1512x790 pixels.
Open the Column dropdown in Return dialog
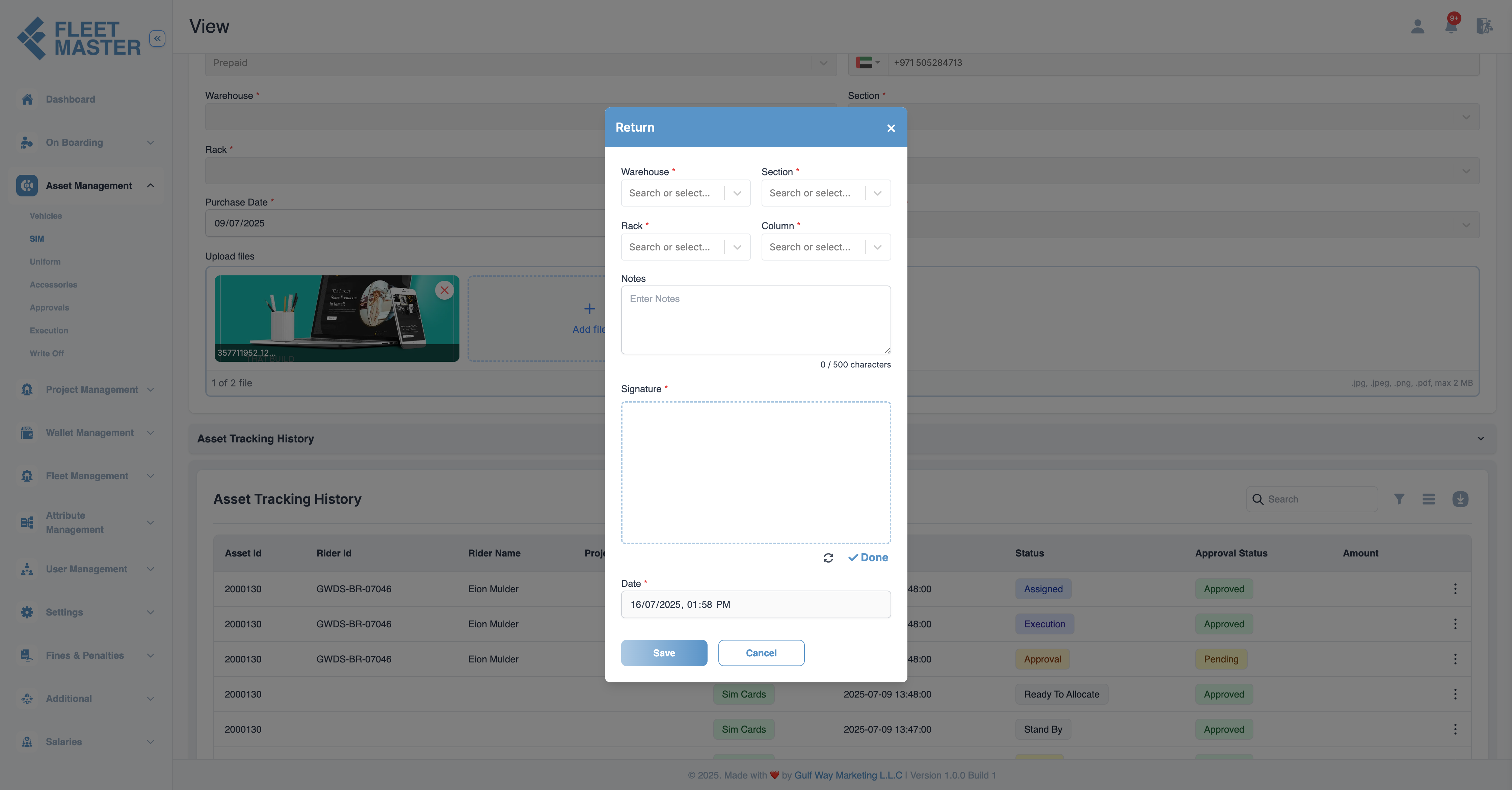coord(826,247)
